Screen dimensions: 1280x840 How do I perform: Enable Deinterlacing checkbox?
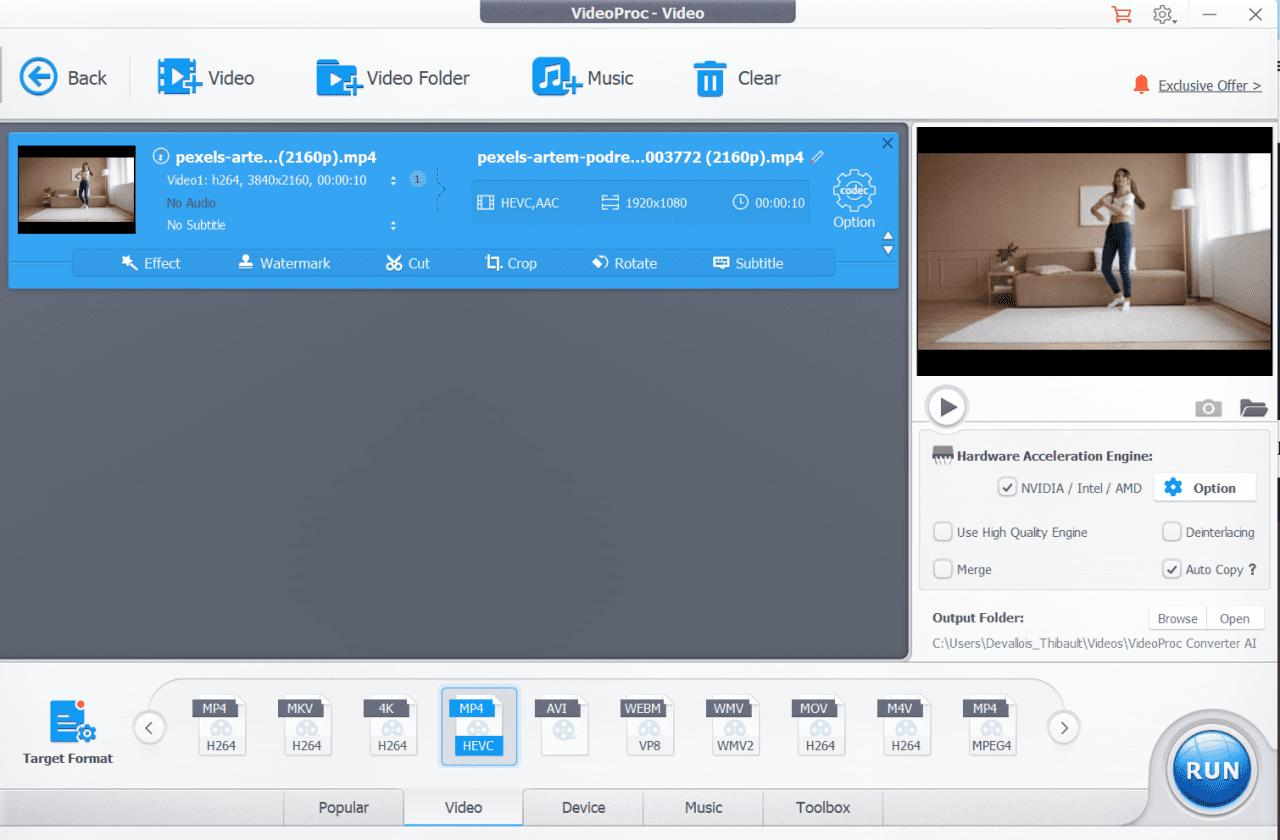(x=1171, y=532)
